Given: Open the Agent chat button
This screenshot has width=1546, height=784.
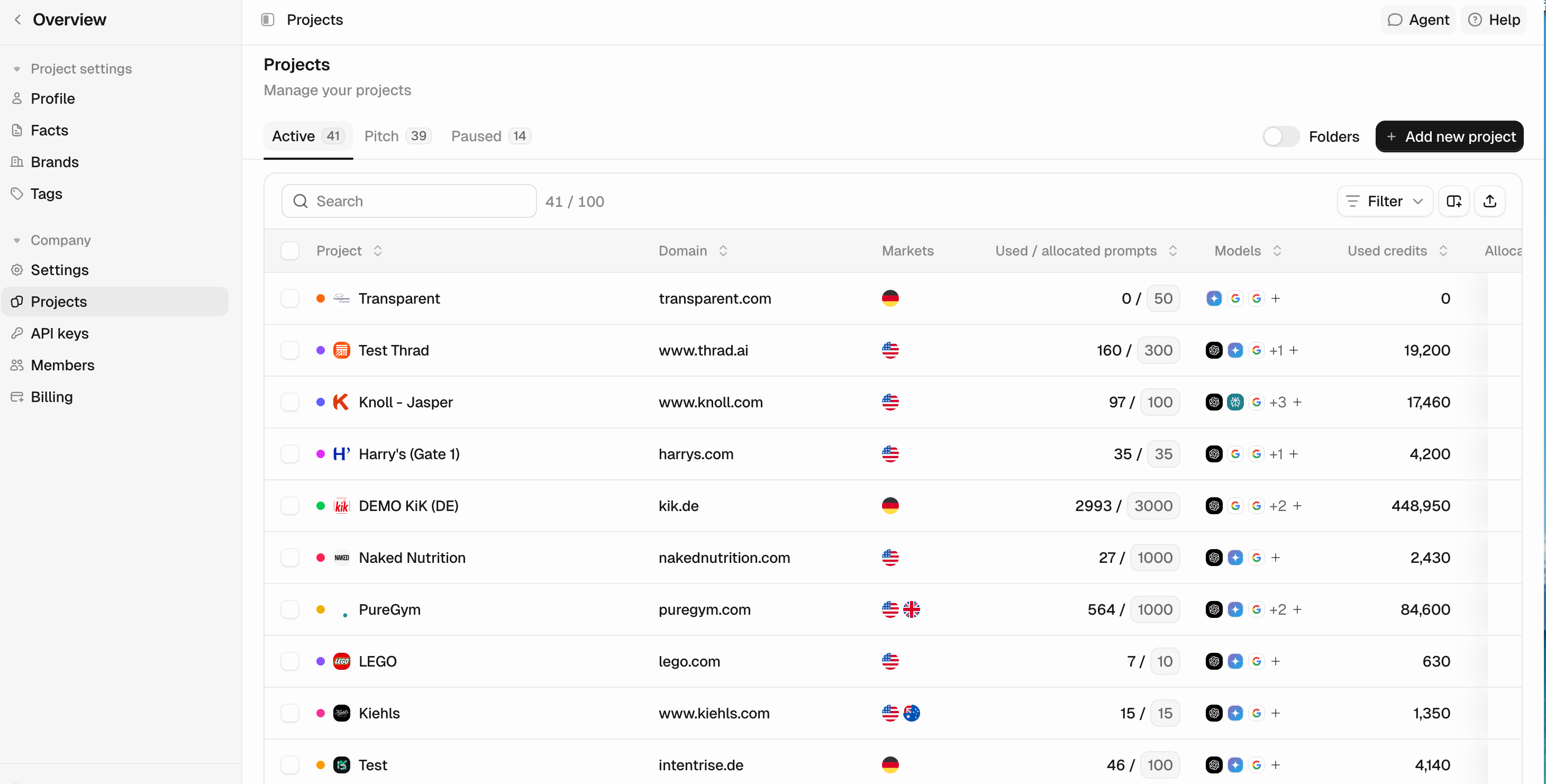Looking at the screenshot, I should point(1417,20).
